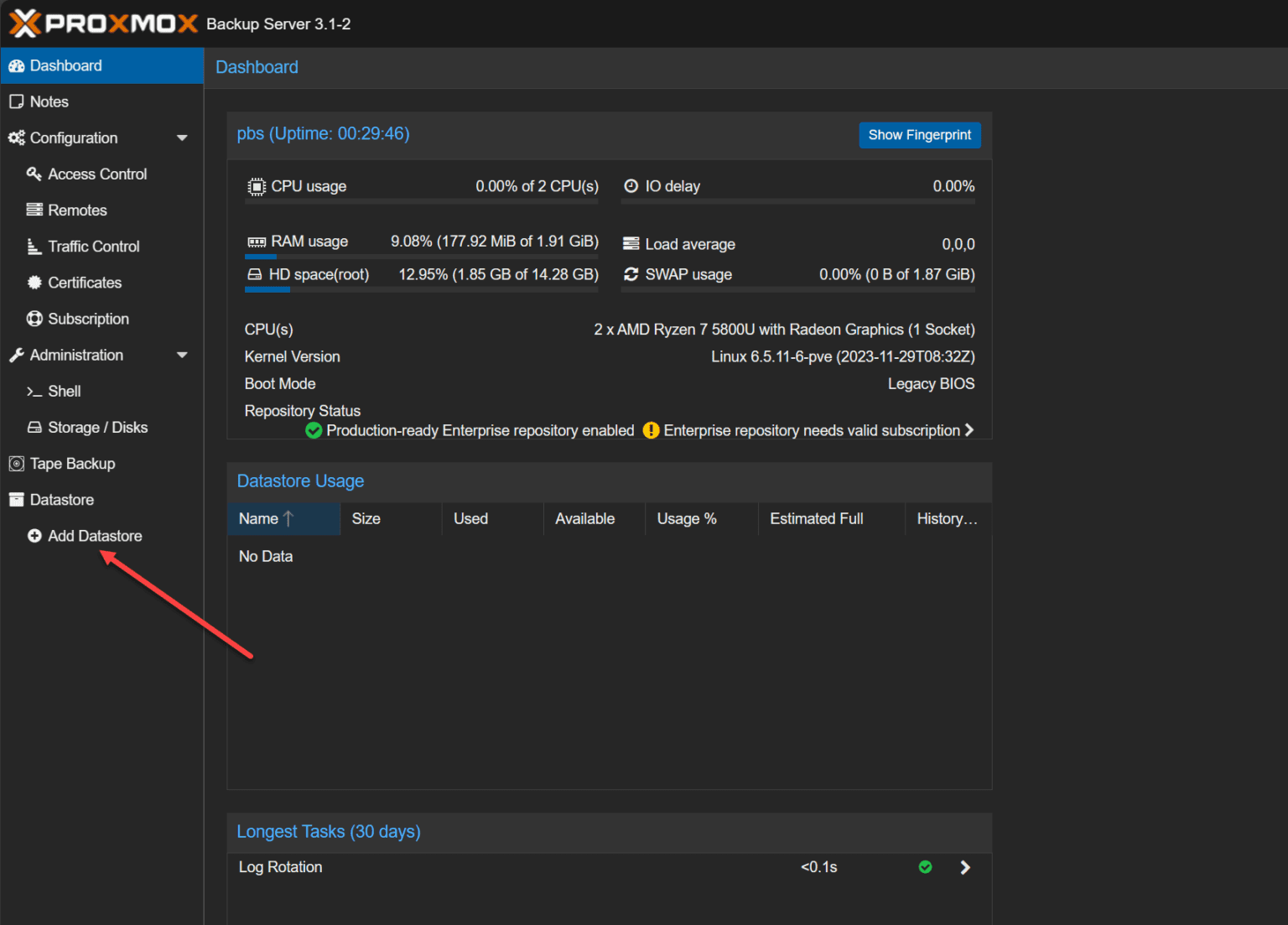Open the Remotes configuration

pyautogui.click(x=77, y=210)
